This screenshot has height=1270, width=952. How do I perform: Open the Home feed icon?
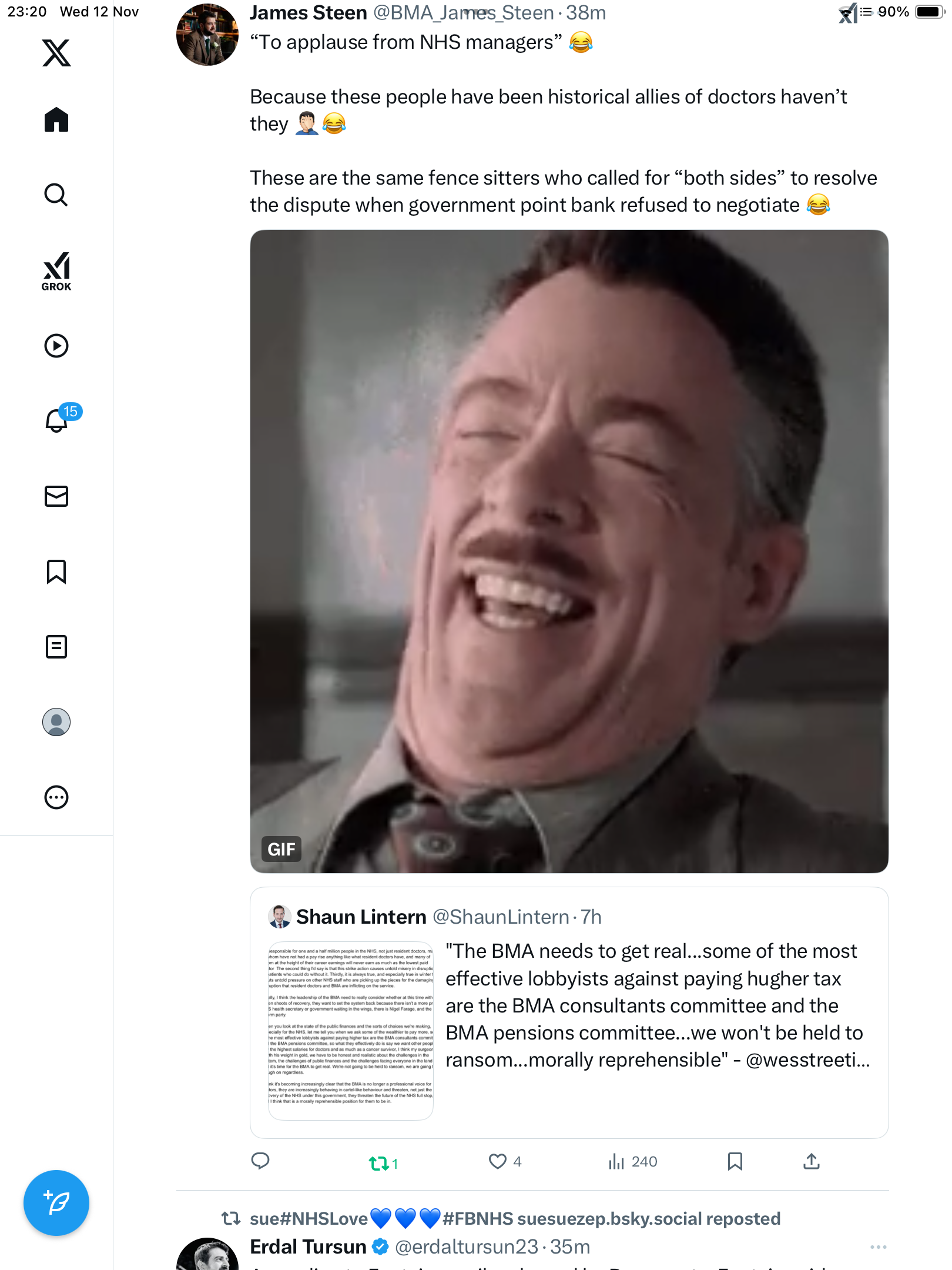pos(56,120)
